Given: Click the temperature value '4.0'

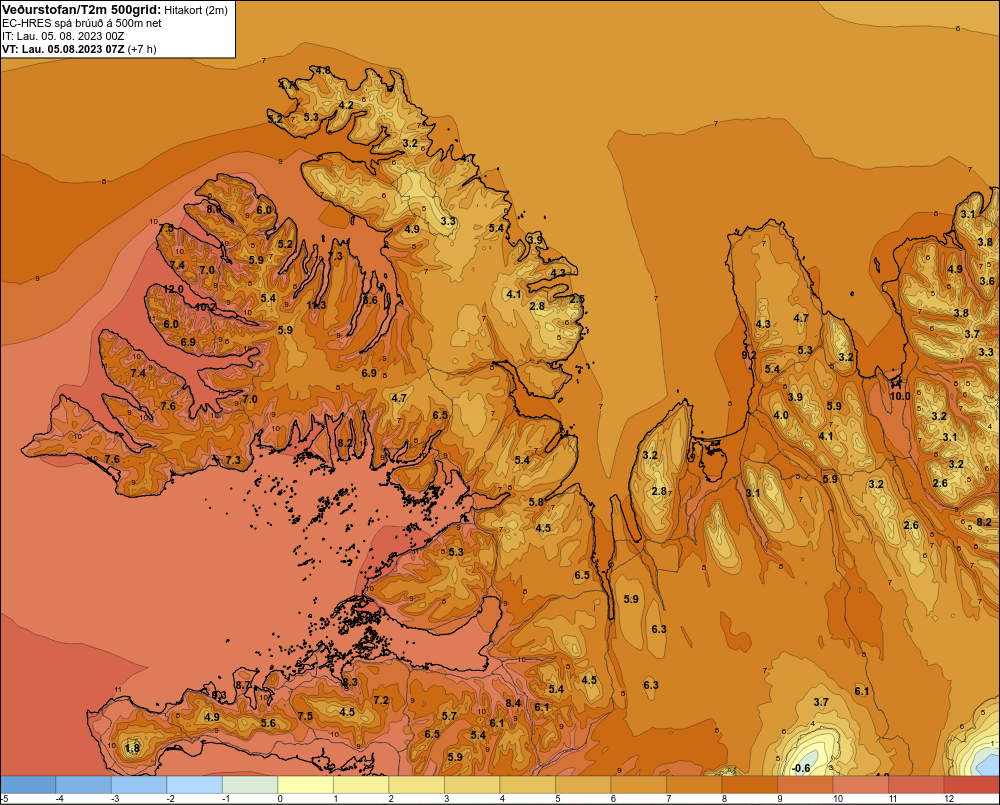Looking at the screenshot, I should (781, 415).
